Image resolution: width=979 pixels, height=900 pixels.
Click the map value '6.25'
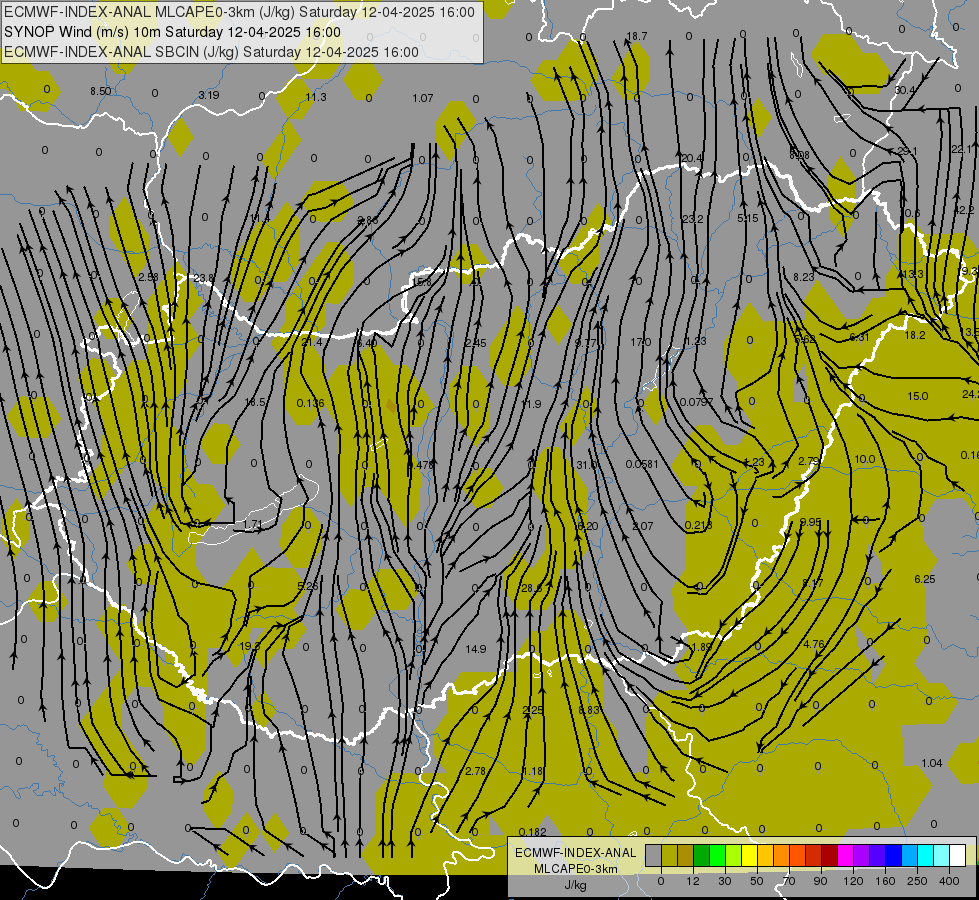point(925,579)
